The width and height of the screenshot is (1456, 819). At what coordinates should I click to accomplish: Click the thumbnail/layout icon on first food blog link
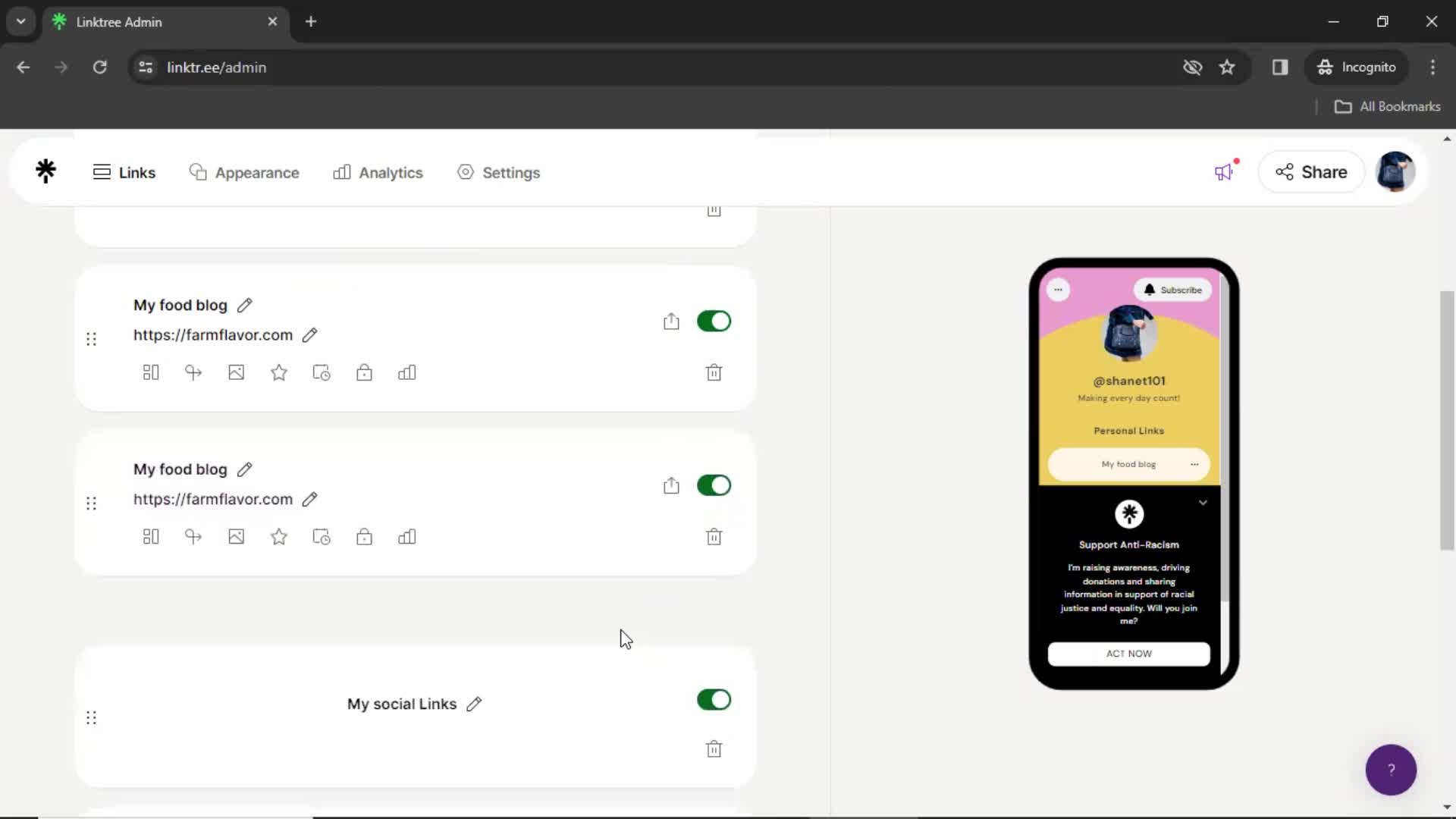click(x=150, y=373)
